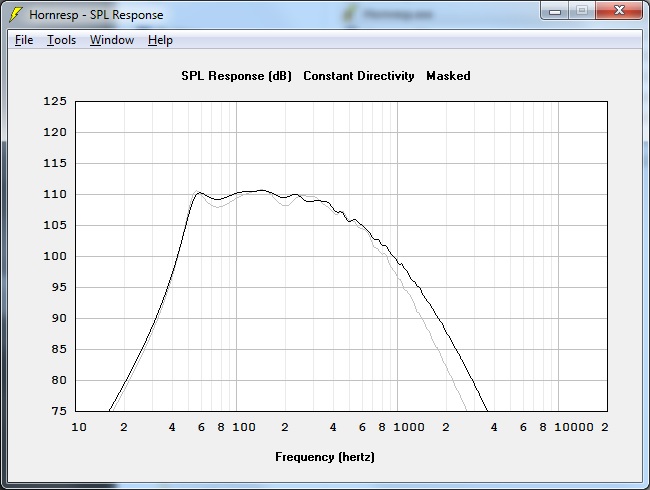Viewport: 650px width, 490px height.
Task: Click the 'Hornresp - SPL Response' window title
Action: (x=96, y=15)
